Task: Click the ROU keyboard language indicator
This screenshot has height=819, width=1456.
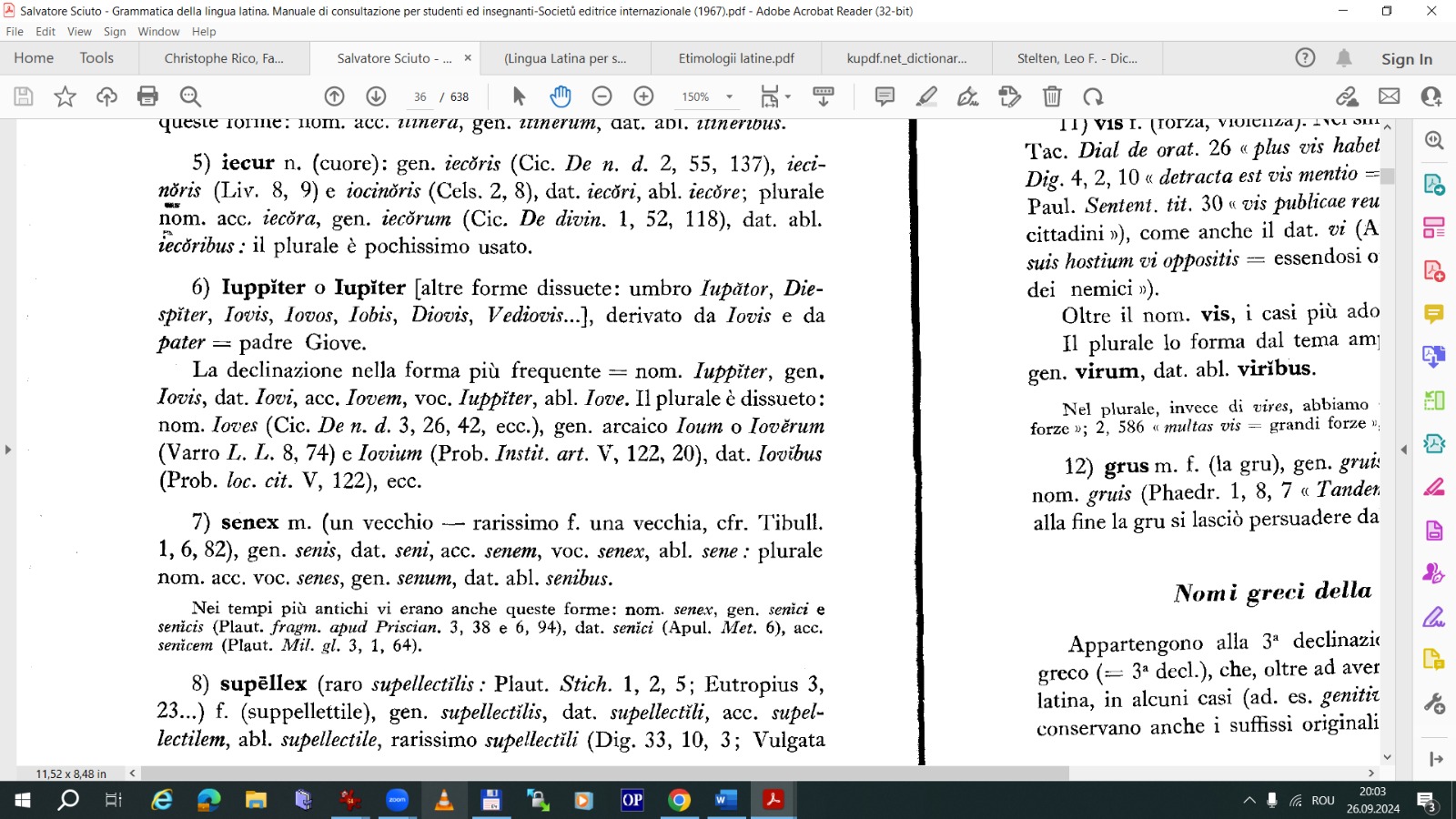Action: point(1323,801)
